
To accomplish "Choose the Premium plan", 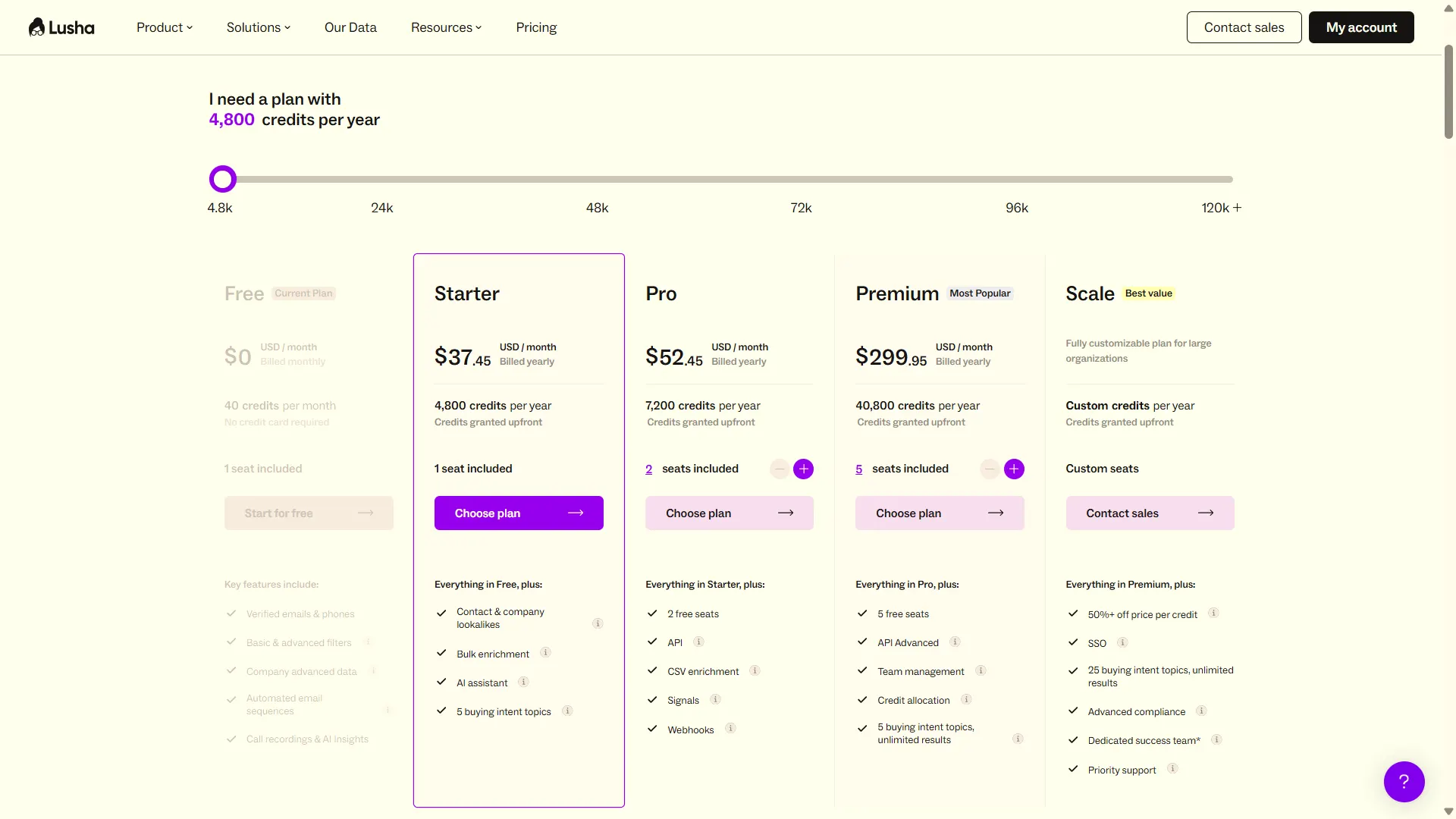I will pyautogui.click(x=940, y=513).
